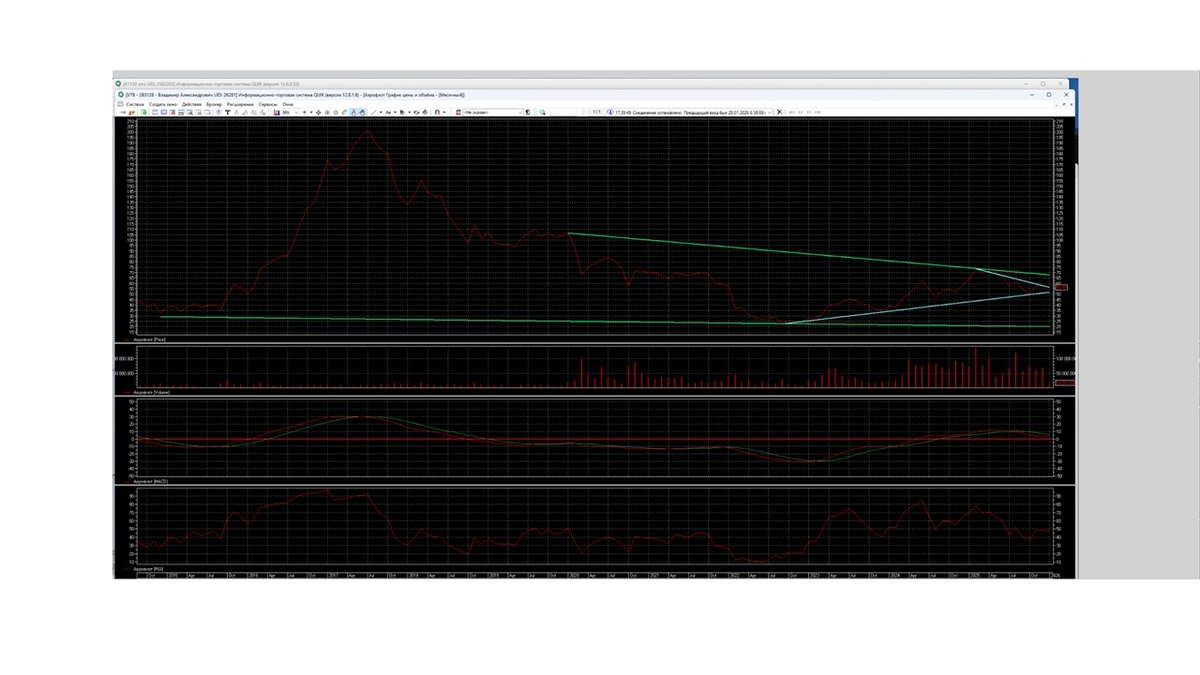
Task: Click the black X disconnect icon
Action: tap(779, 112)
